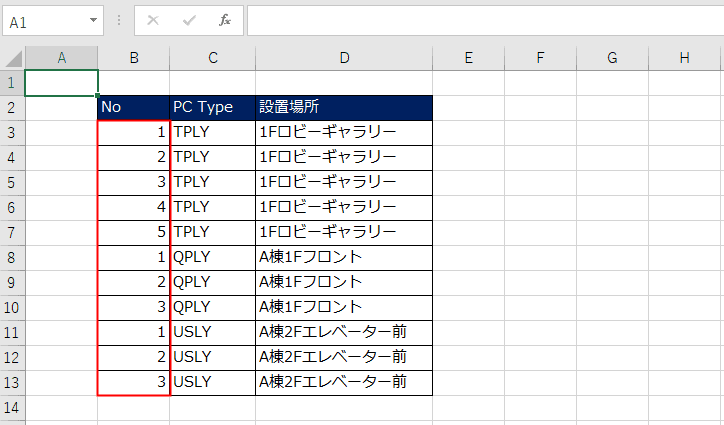Click cell C13 containing USLY
Image resolution: width=724 pixels, height=425 pixels.
point(212,382)
